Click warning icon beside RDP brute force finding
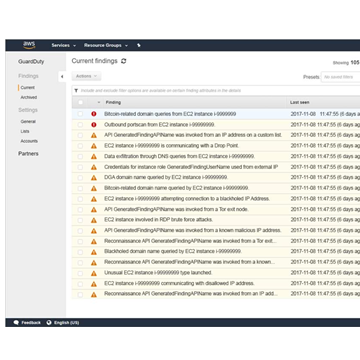The image size is (360, 360). (94, 220)
